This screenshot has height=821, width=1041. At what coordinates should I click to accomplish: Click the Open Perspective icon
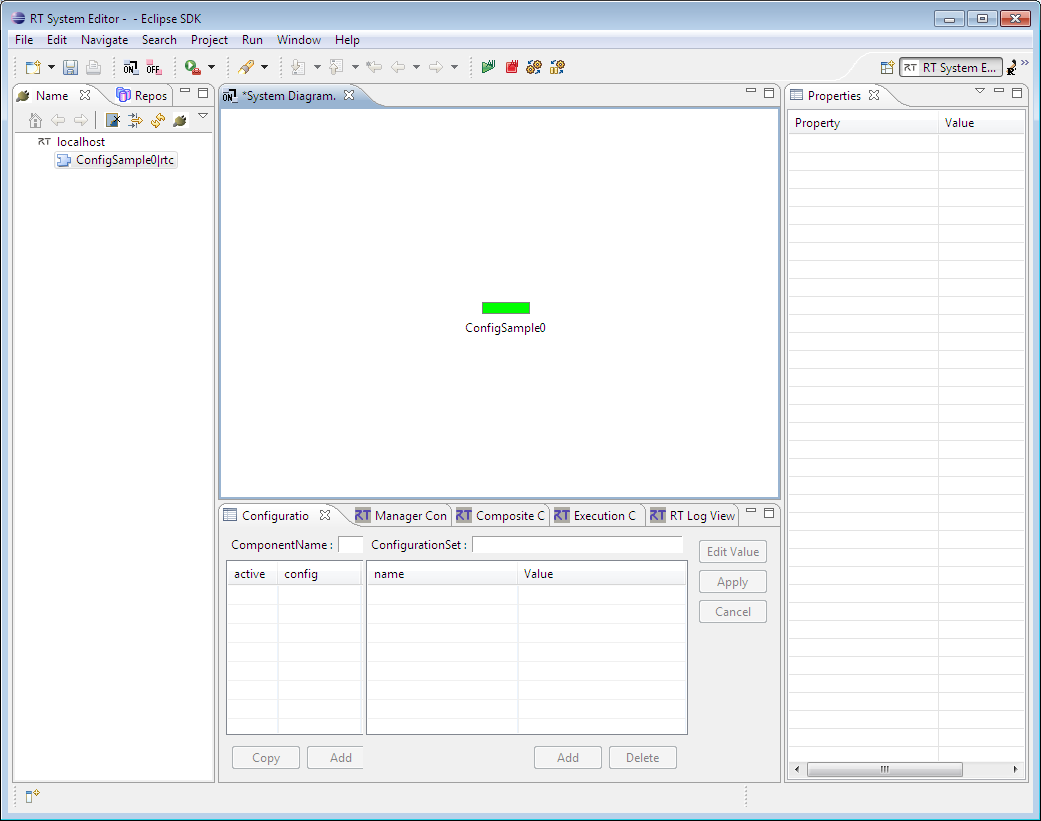[887, 68]
